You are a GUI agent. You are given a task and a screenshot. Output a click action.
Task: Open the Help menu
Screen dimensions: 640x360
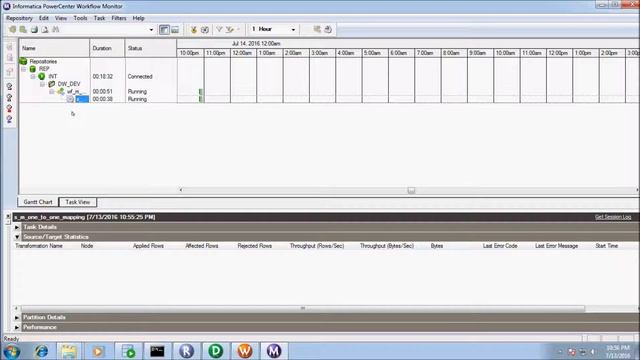tap(138, 18)
